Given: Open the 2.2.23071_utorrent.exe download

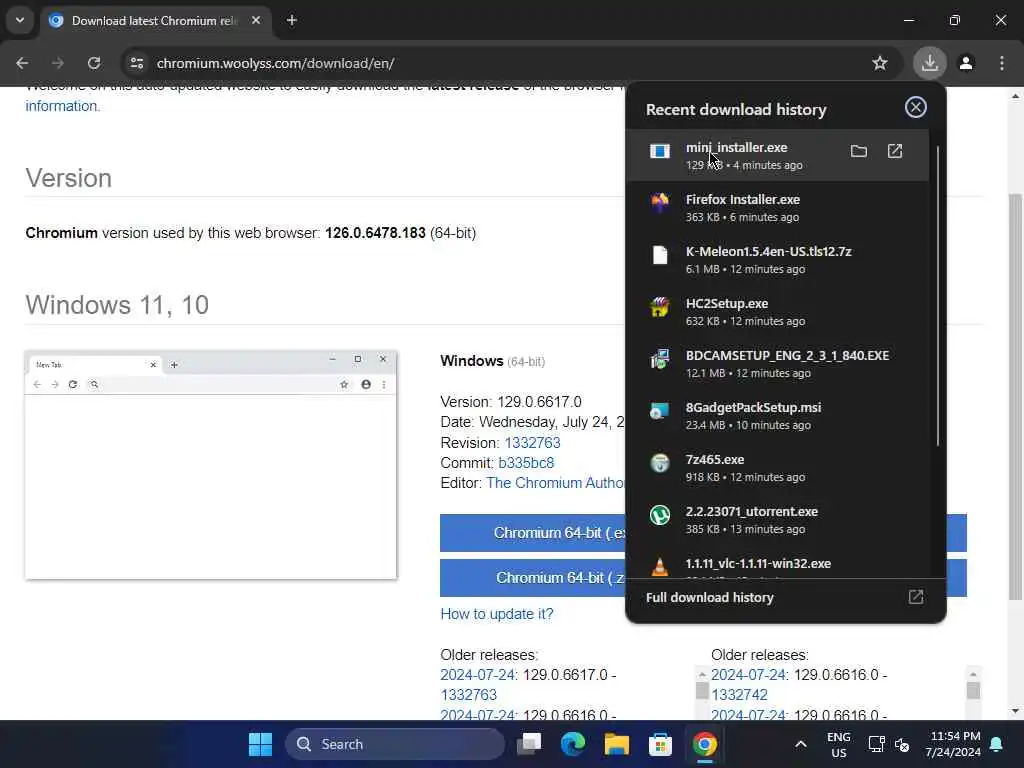Looking at the screenshot, I should 776,520.
